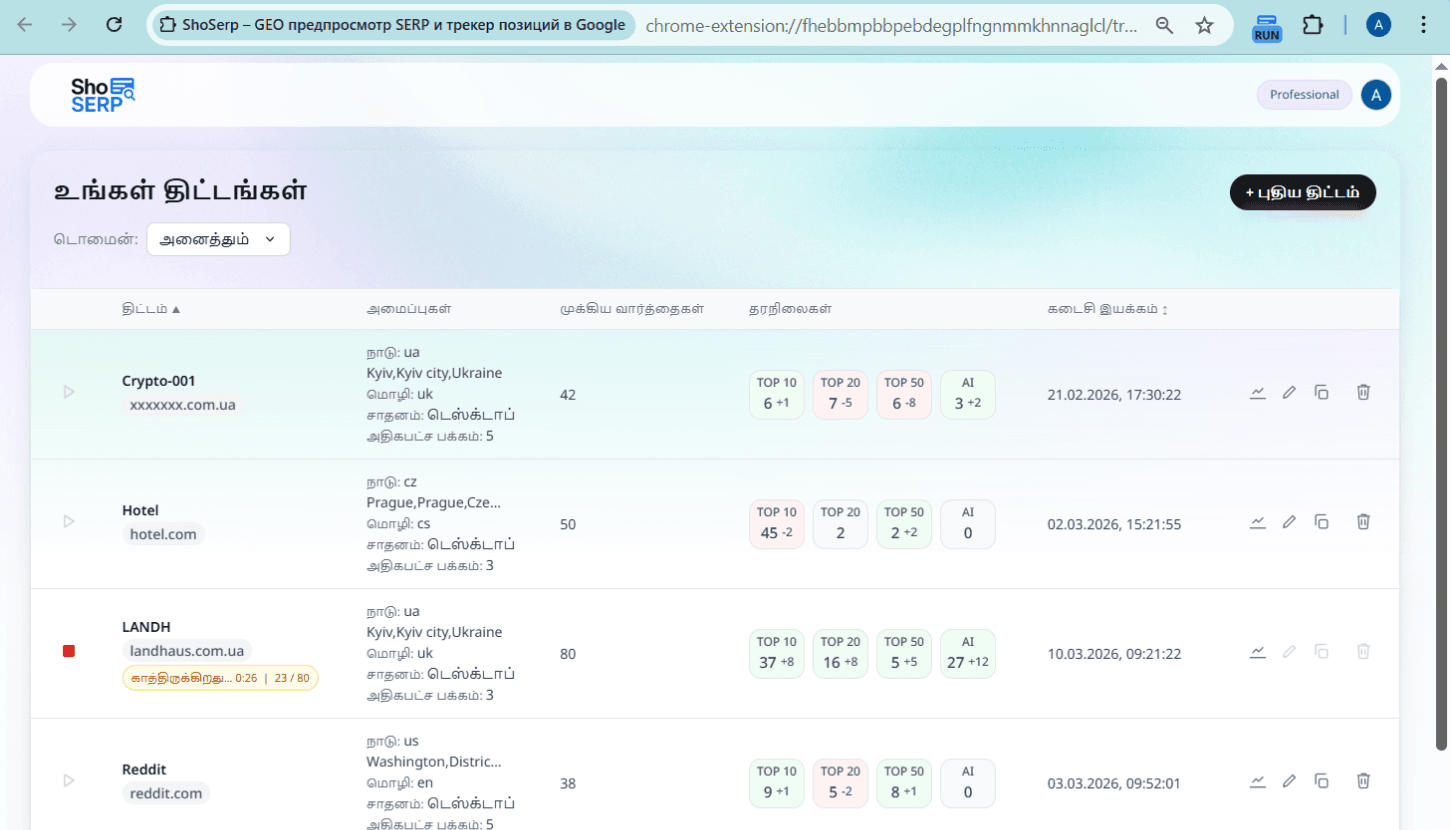Screen dimensions: 1450x830
Task: Duplicate the Hotel project
Action: [1321, 521]
